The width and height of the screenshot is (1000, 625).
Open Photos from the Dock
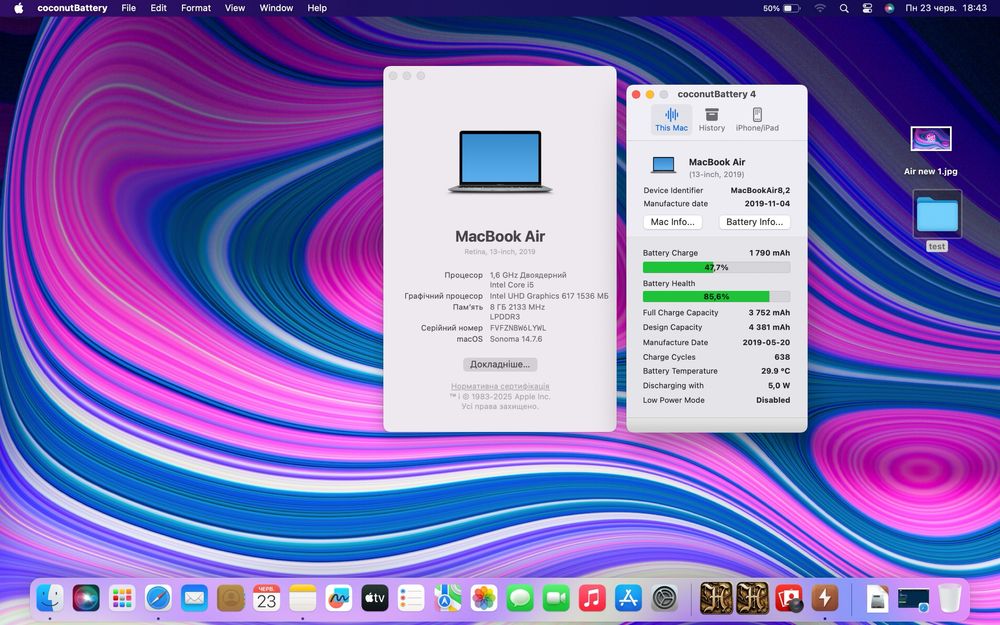(484, 598)
